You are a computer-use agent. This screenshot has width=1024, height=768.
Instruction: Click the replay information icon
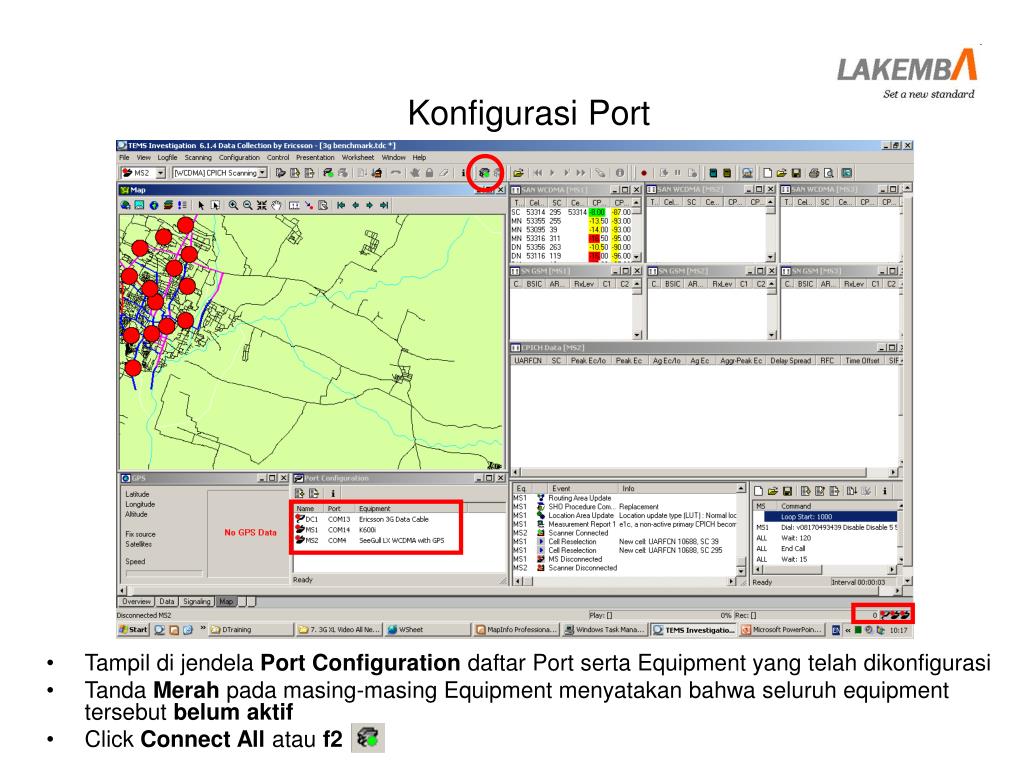click(x=620, y=173)
